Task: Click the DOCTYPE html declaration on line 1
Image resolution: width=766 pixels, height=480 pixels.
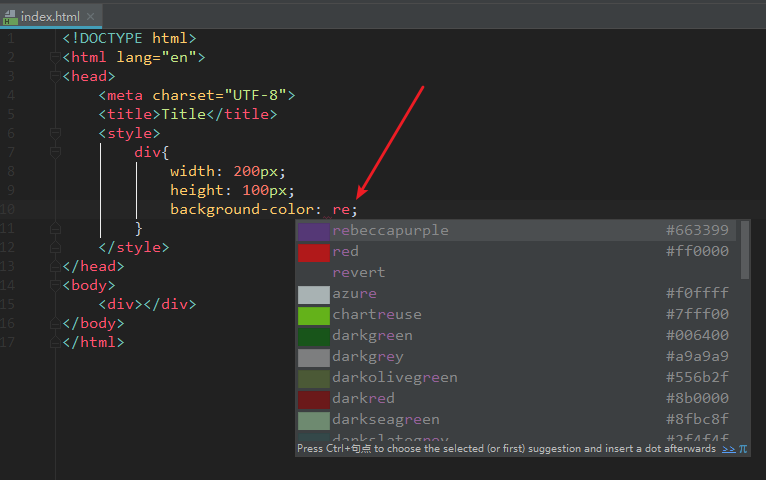Action: tap(129, 38)
